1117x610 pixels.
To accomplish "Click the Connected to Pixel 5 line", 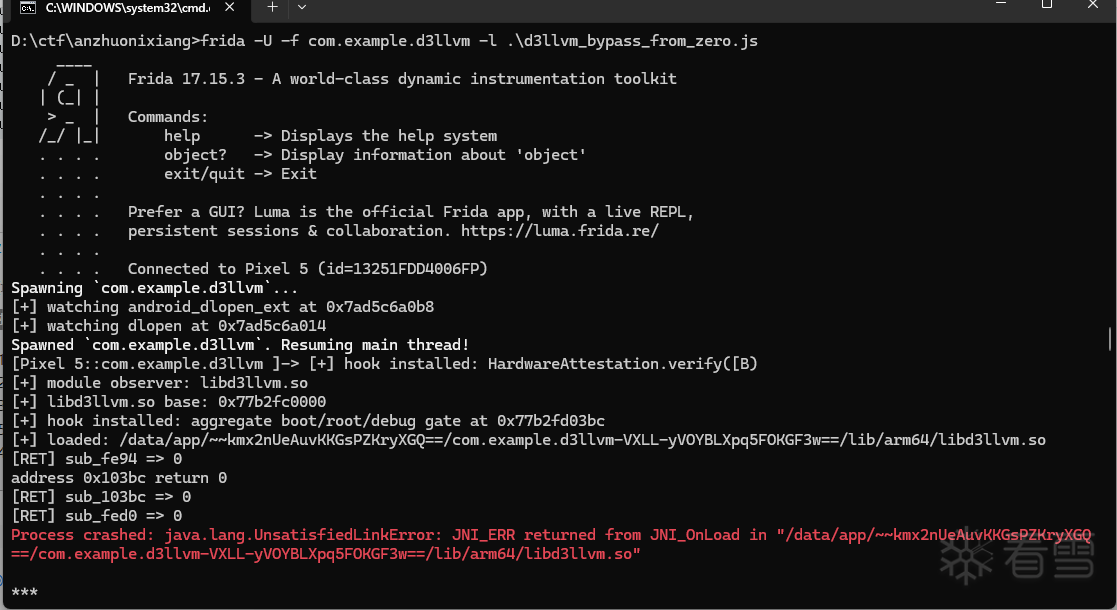I will (x=308, y=269).
